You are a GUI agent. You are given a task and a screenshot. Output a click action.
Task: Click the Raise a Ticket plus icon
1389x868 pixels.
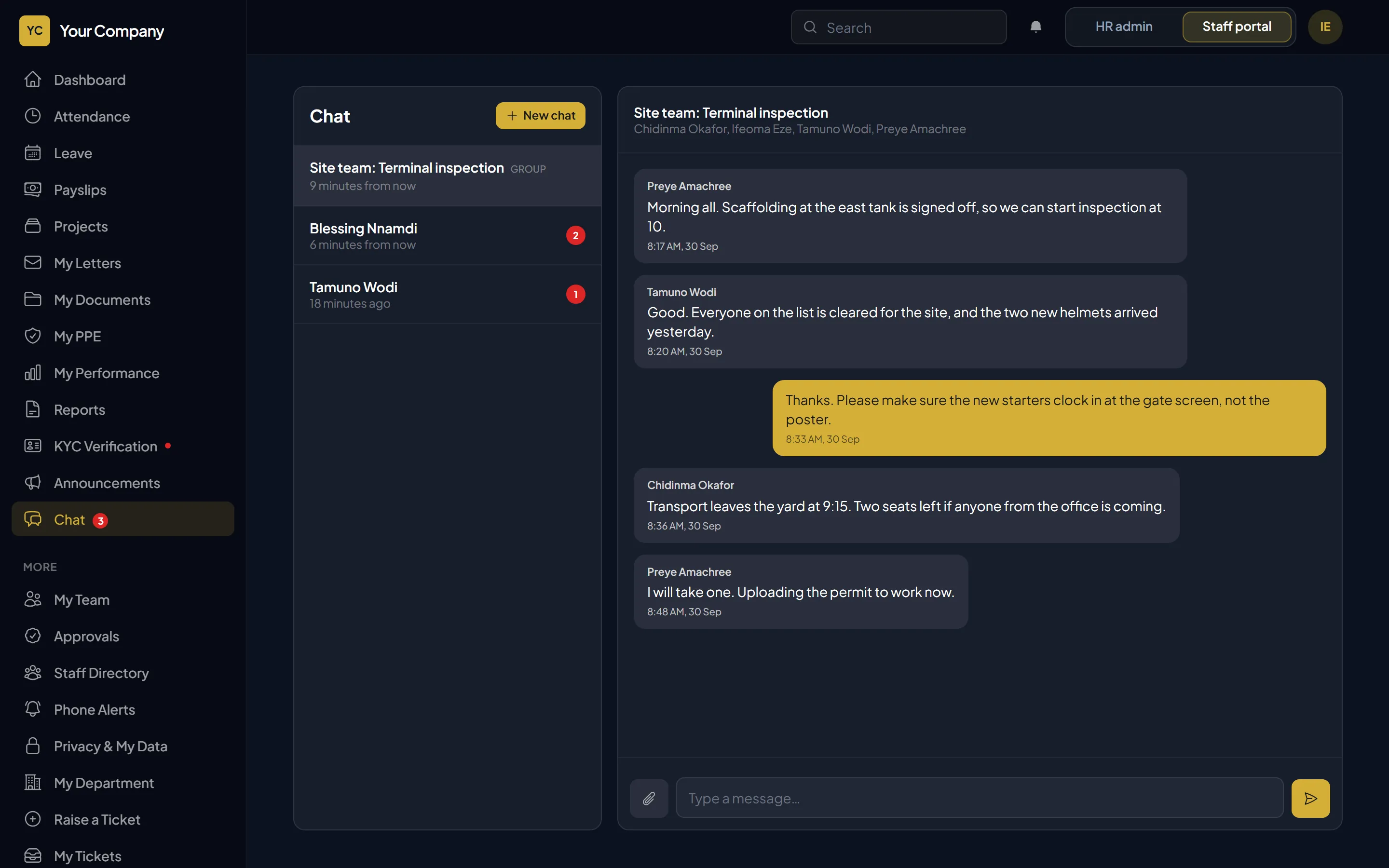(x=33, y=819)
